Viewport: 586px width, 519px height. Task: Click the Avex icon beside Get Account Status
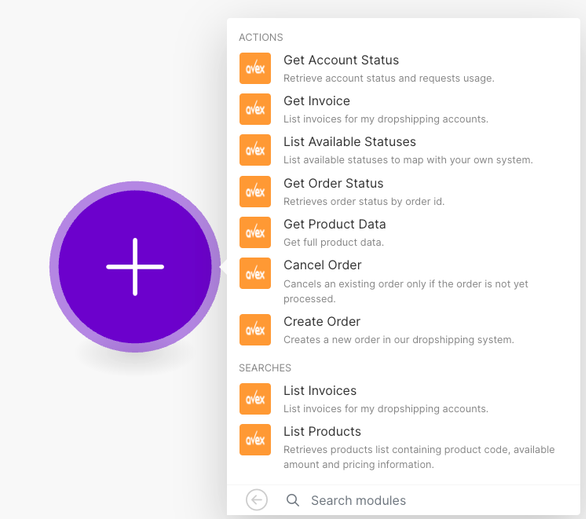tap(255, 68)
